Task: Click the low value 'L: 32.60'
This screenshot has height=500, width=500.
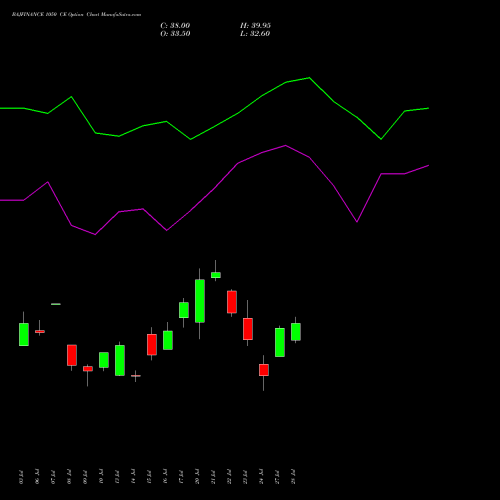Action: pos(255,34)
